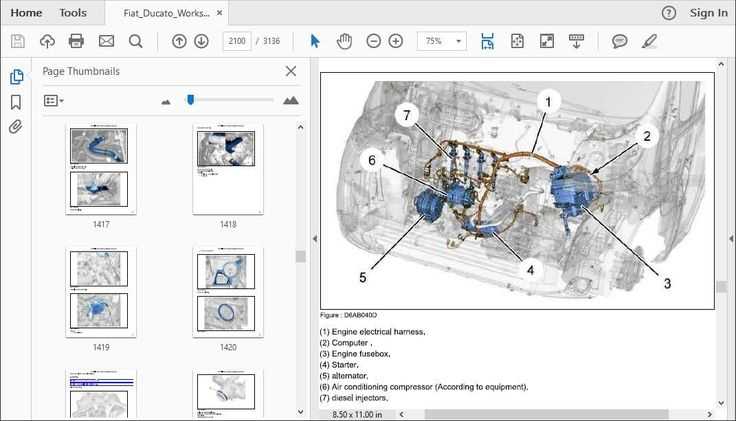736x421 pixels.
Task: Select page thumbnail 1420
Action: coord(228,292)
